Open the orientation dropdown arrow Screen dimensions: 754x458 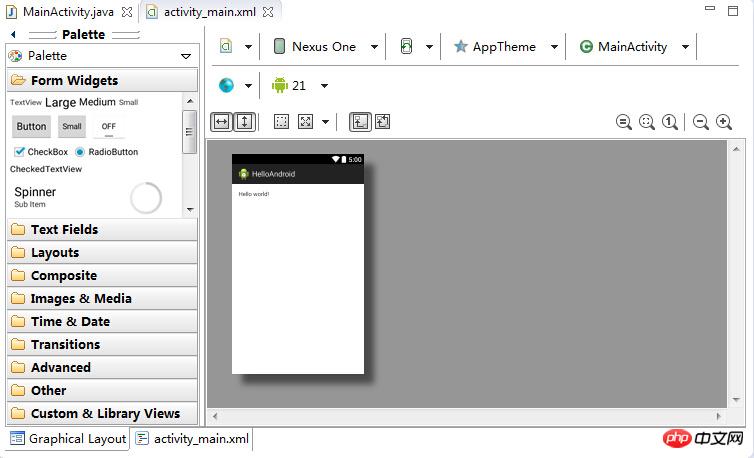pyautogui.click(x=429, y=47)
